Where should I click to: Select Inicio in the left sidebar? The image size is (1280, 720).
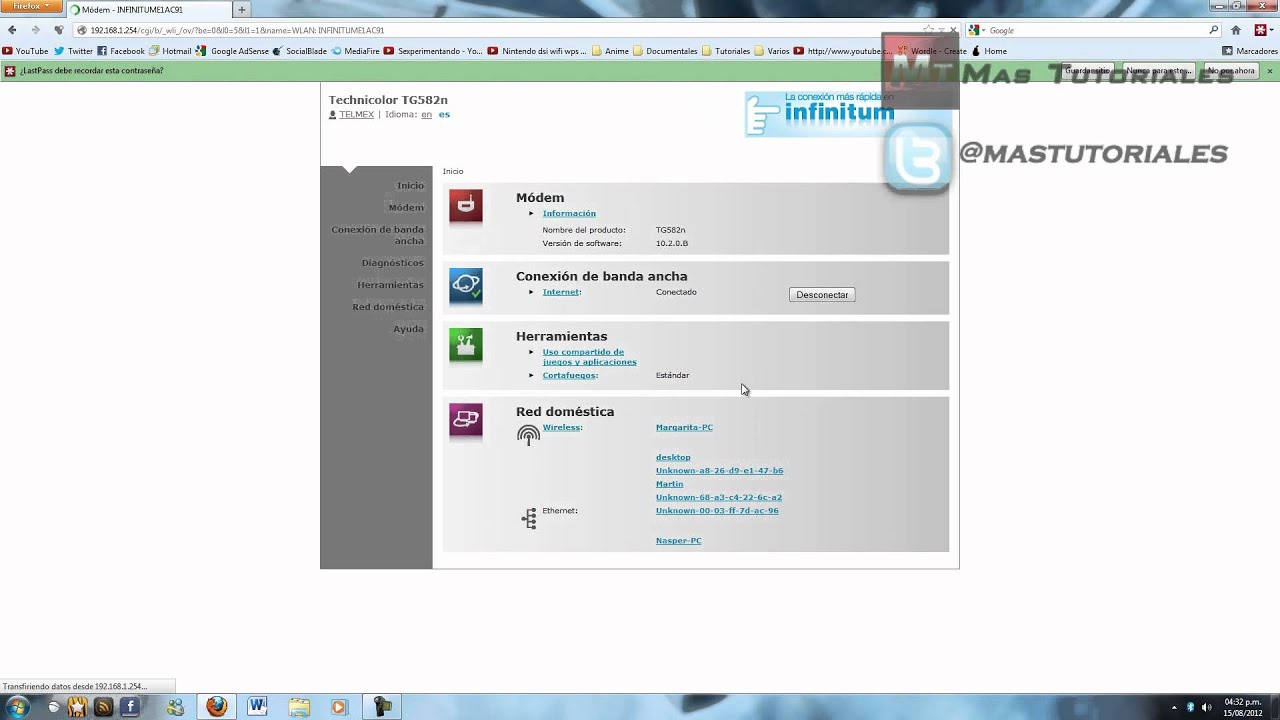pos(410,185)
